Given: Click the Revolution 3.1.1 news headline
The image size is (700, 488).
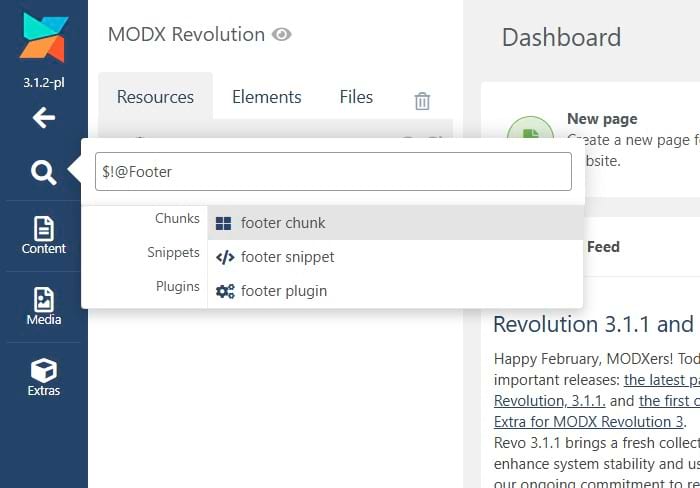Looking at the screenshot, I should (x=596, y=324).
